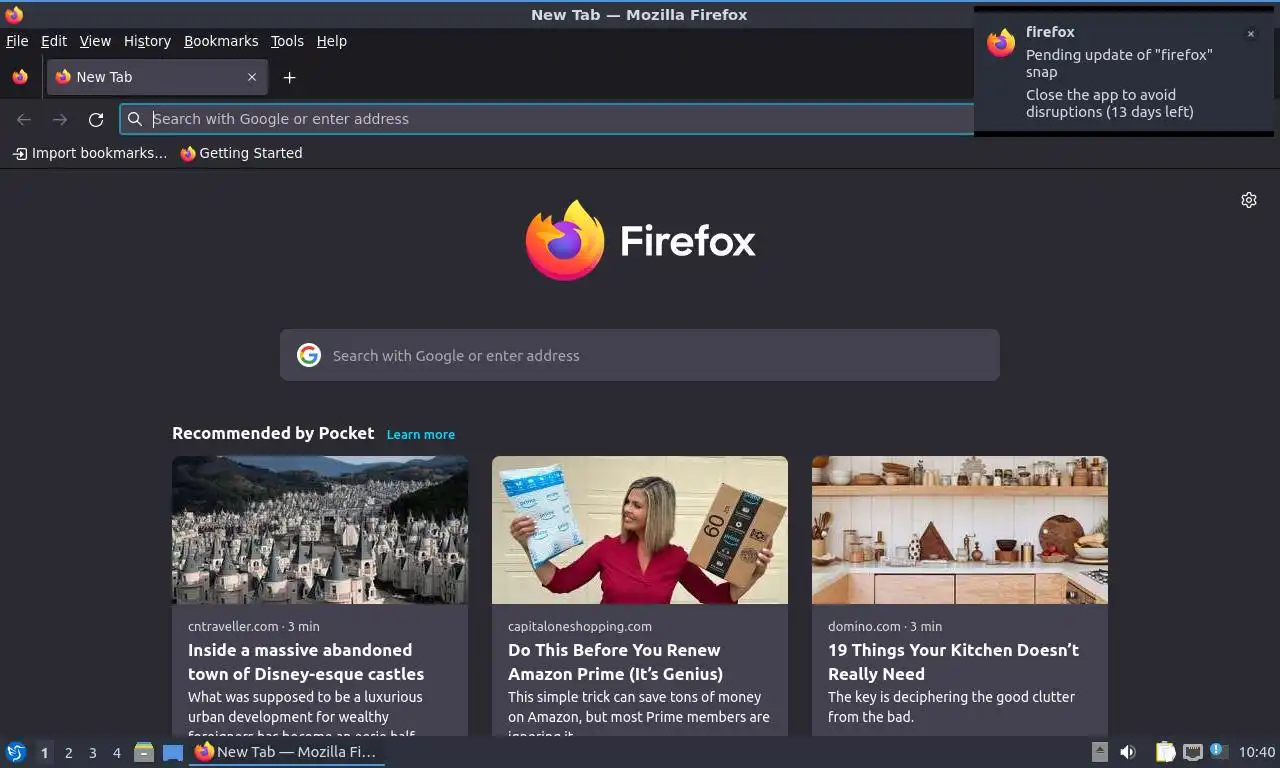1280x768 pixels.
Task: Close the New Tab tab
Action: coord(252,77)
